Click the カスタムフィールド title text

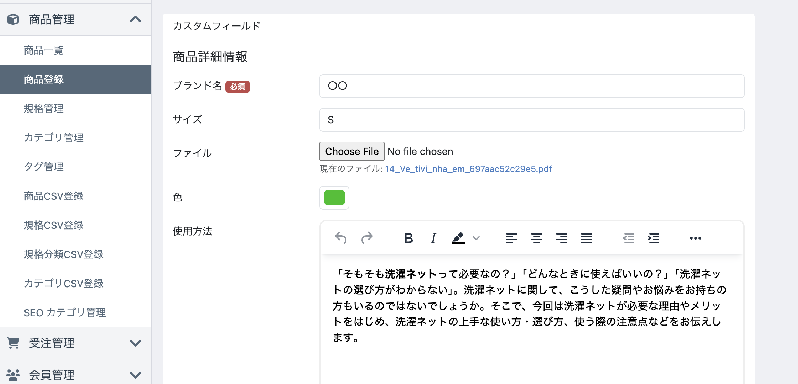click(x=217, y=25)
